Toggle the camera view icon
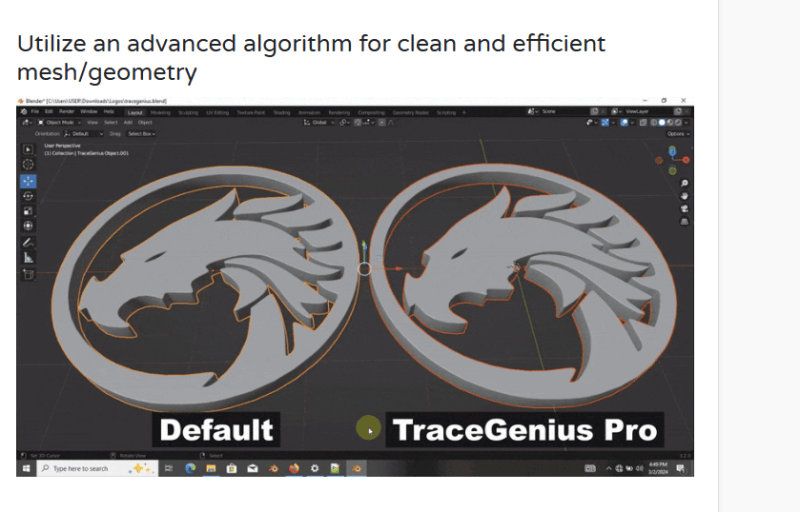800x512 pixels. tap(684, 209)
